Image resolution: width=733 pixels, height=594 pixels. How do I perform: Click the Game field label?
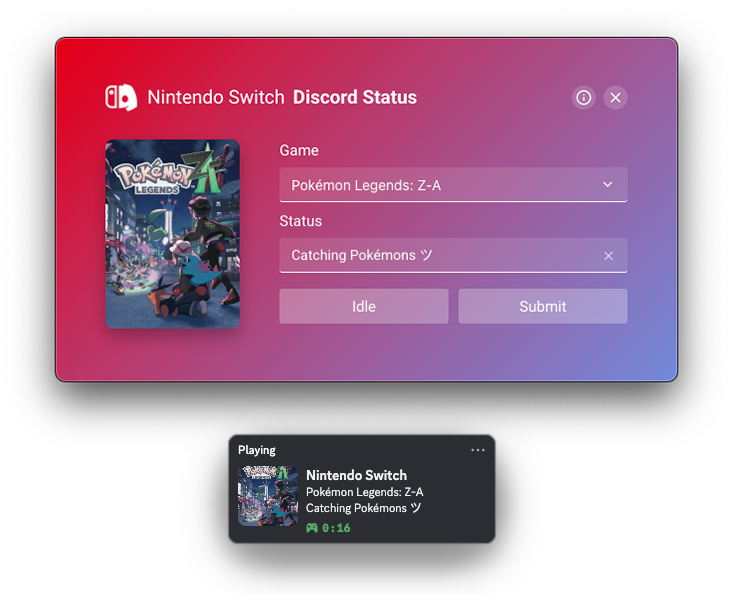[x=299, y=150]
